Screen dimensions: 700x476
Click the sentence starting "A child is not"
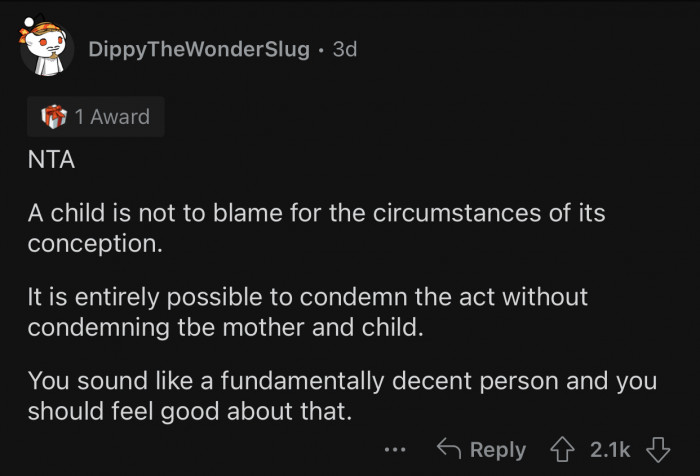coord(316,215)
